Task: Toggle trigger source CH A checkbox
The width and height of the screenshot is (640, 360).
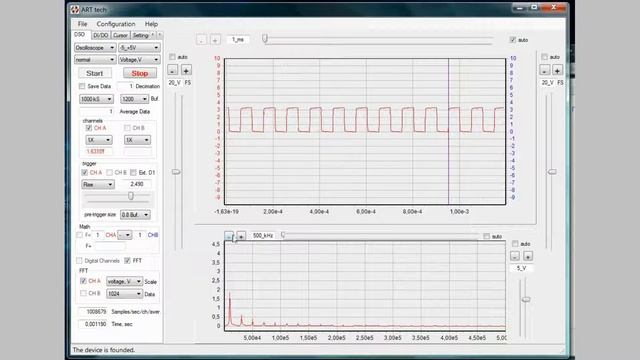Action: pos(84,173)
